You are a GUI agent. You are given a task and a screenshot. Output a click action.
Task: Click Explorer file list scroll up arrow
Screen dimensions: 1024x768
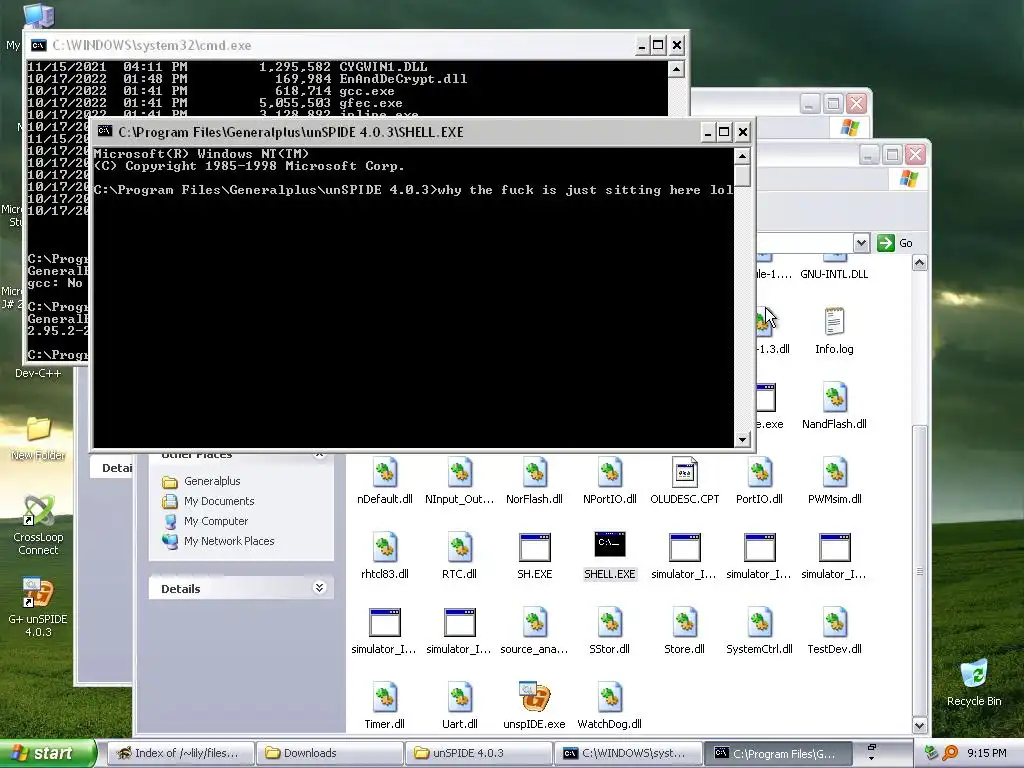point(920,263)
